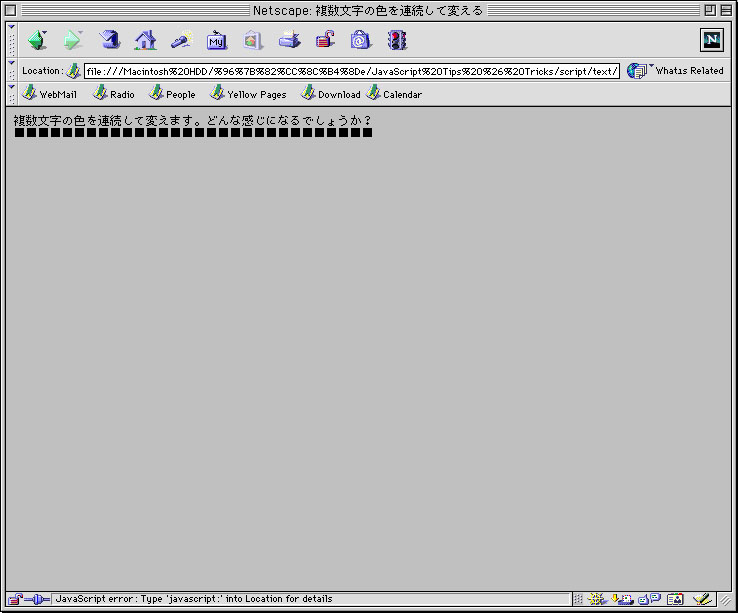Open the Address Book component icon
Viewport: 738px width, 613px height.
click(675, 599)
